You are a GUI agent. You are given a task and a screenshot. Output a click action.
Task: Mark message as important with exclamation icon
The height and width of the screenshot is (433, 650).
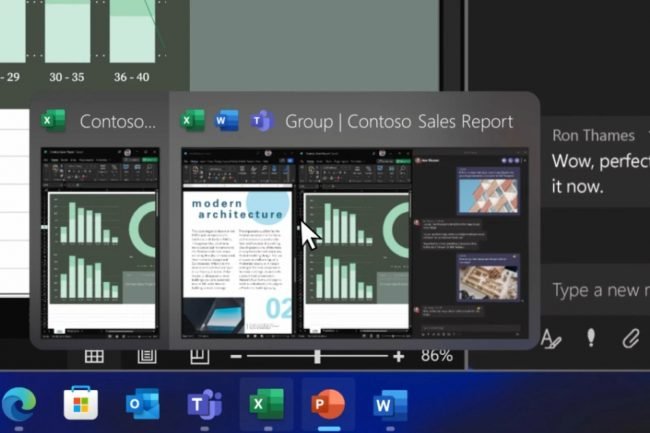click(591, 339)
